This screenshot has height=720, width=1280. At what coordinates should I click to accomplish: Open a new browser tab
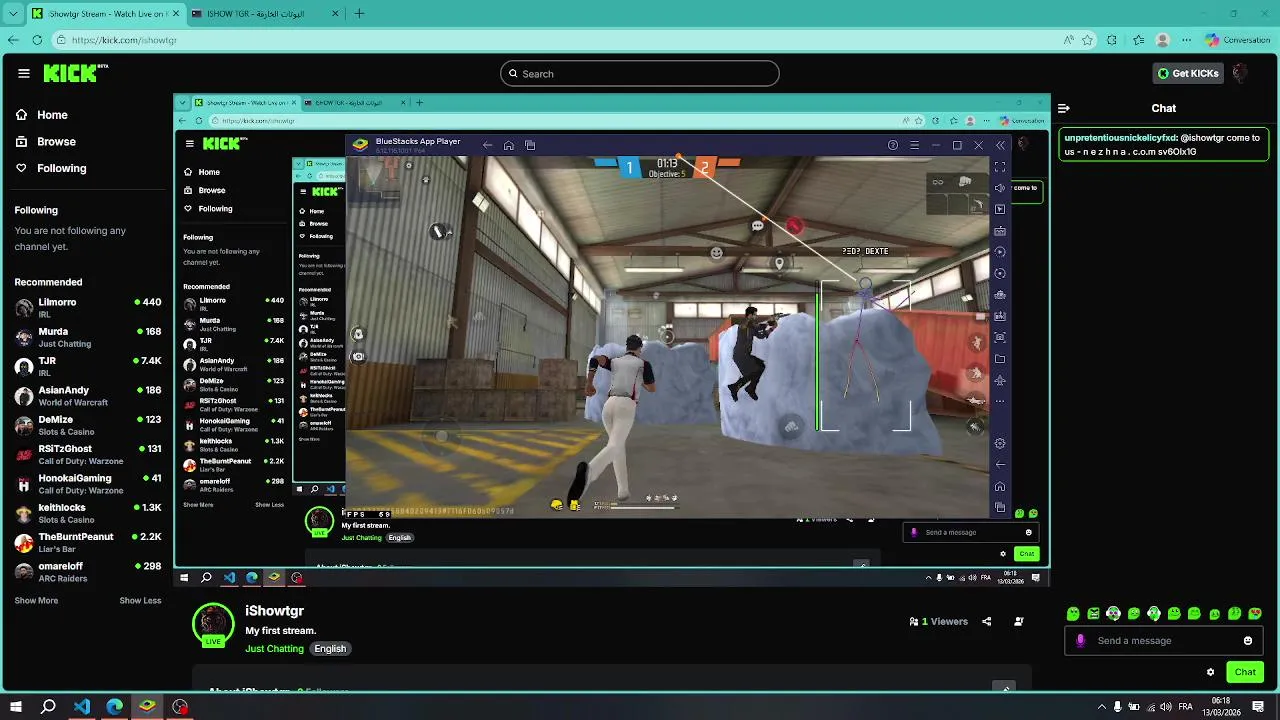[359, 14]
